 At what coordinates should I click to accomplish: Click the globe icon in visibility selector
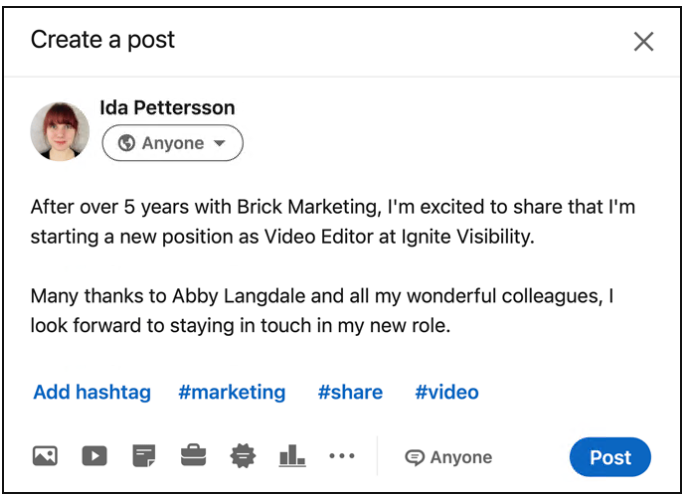126,143
